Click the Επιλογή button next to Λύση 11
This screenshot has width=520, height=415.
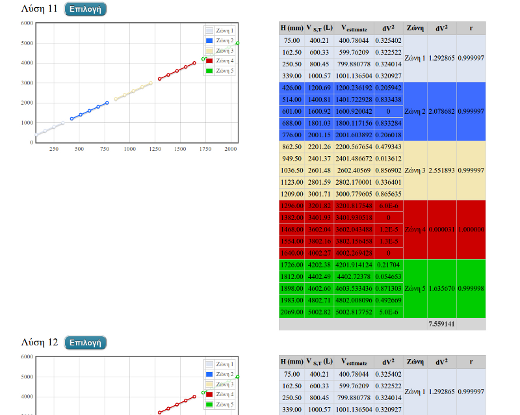[x=85, y=9]
